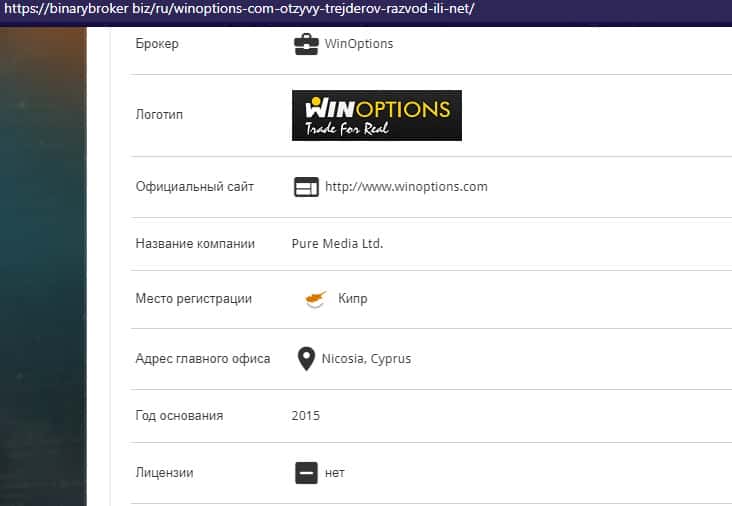Click the Место регистрации row label

tap(193, 299)
